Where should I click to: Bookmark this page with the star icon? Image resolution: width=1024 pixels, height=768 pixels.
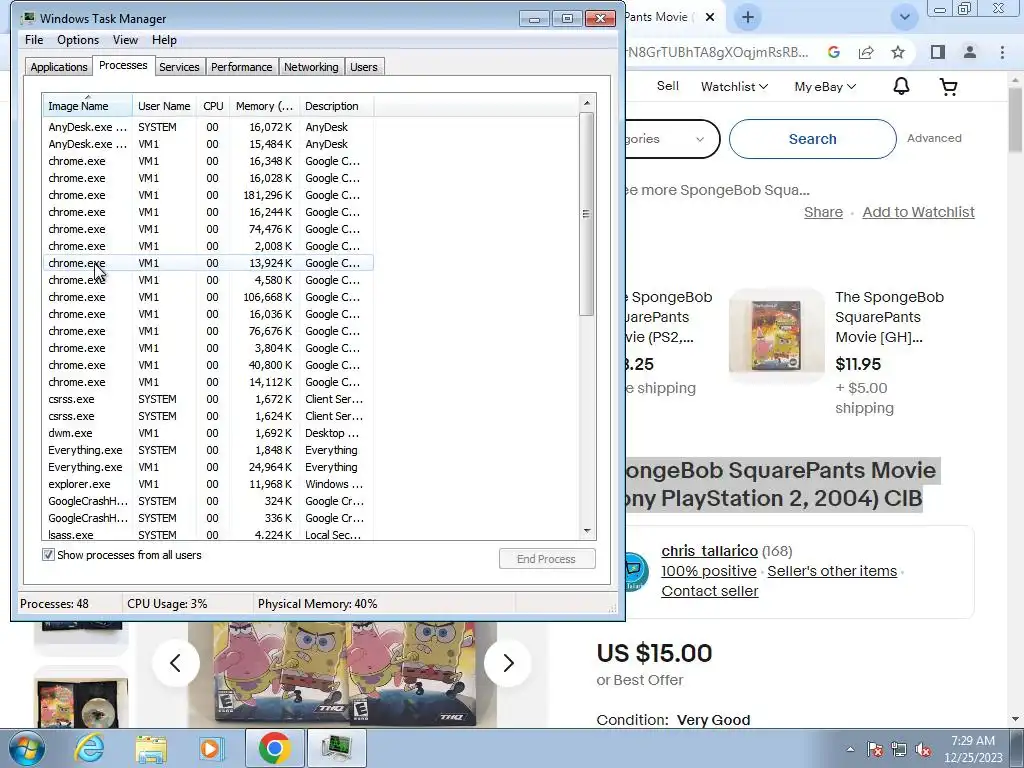pyautogui.click(x=898, y=52)
